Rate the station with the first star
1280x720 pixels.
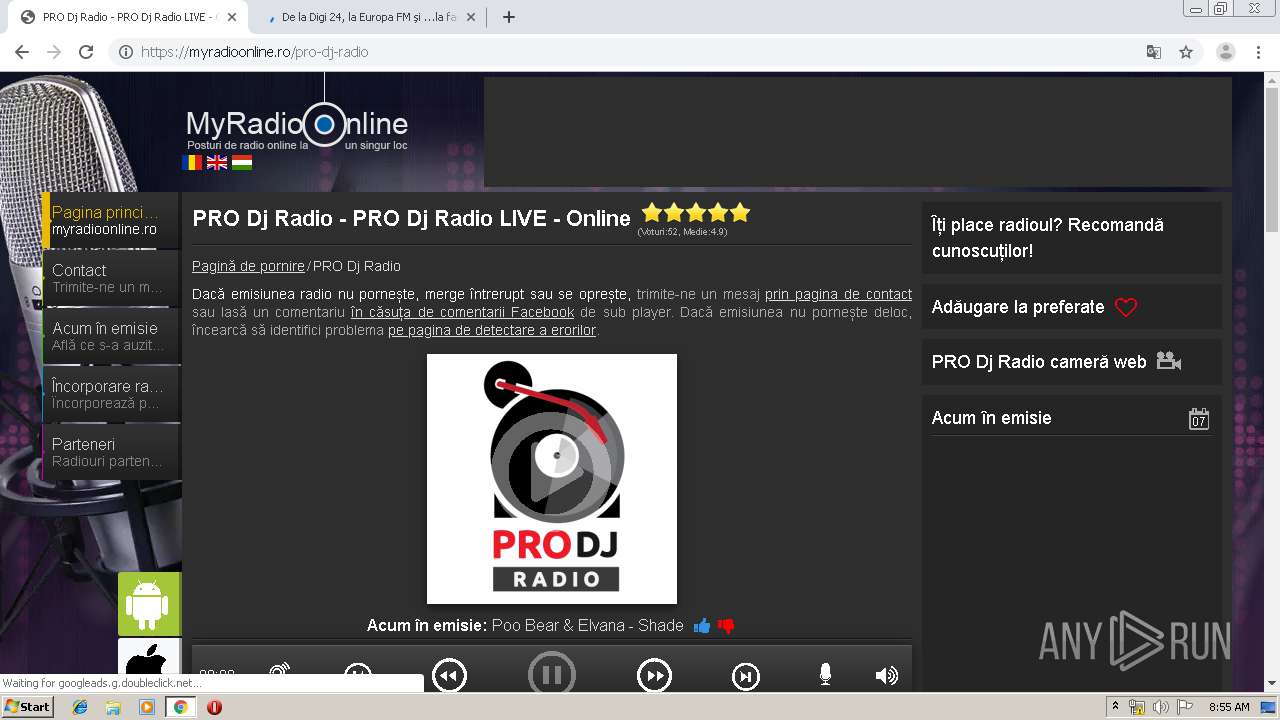coord(652,212)
